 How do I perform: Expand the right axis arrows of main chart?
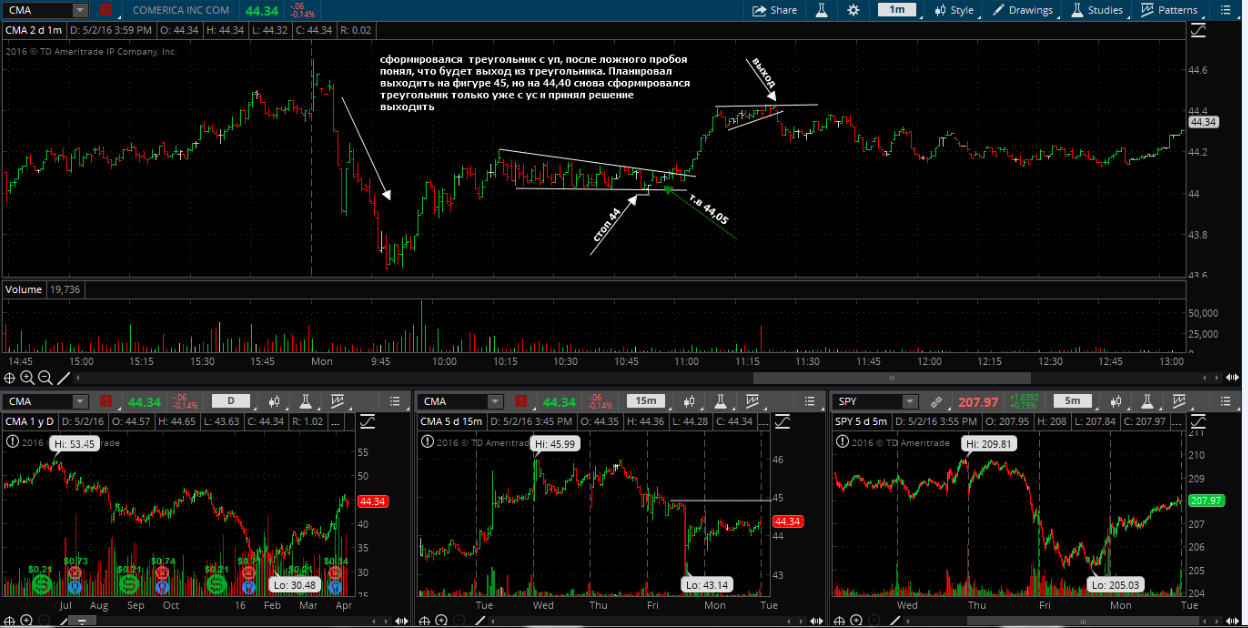coord(1233,378)
